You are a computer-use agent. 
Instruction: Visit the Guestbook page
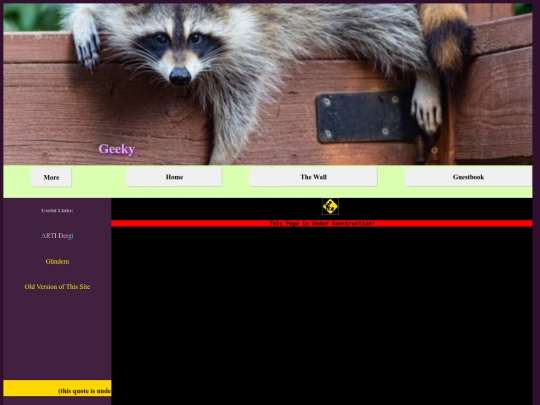tap(468, 177)
